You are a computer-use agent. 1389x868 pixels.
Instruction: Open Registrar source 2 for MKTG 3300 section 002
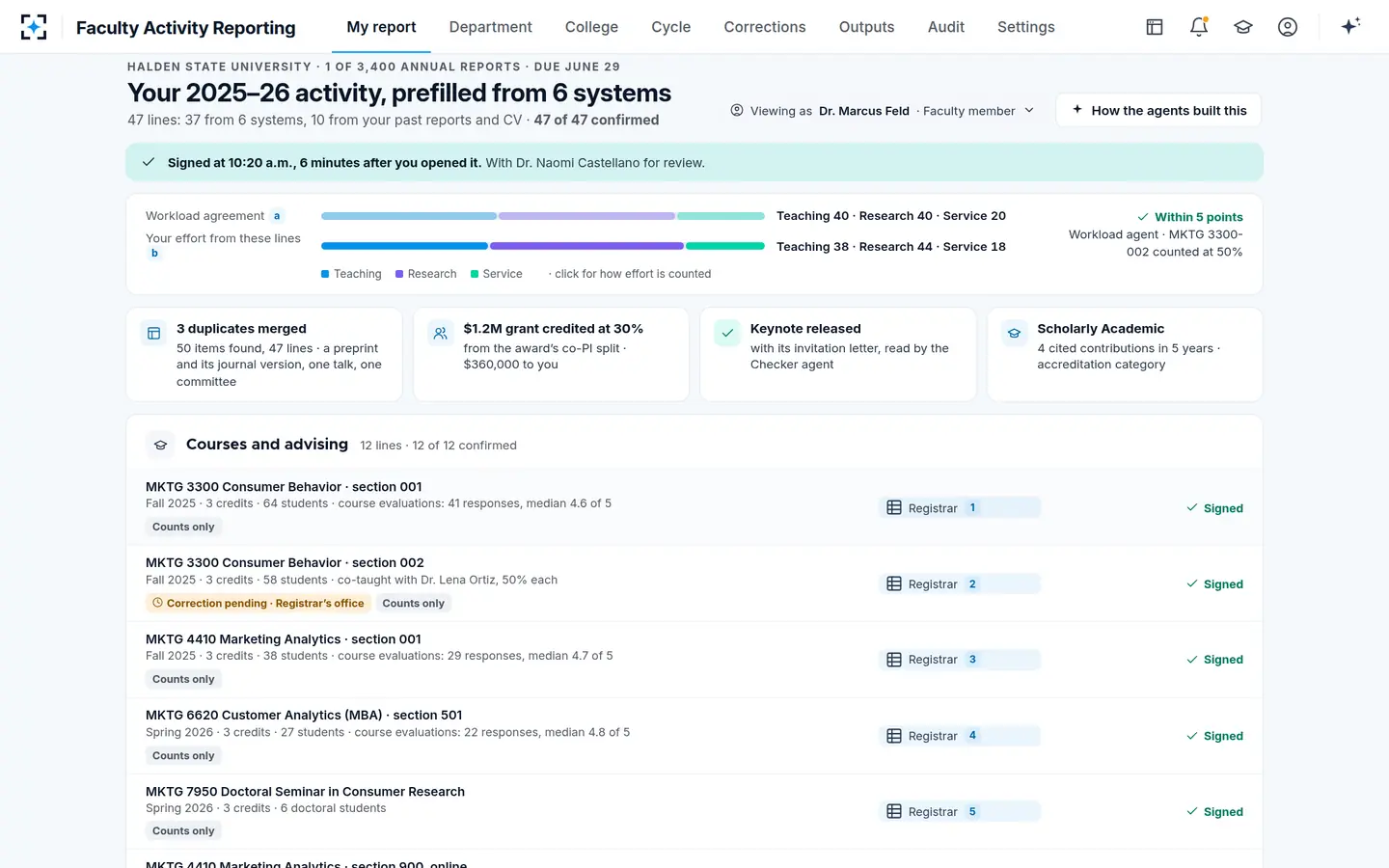tap(960, 583)
